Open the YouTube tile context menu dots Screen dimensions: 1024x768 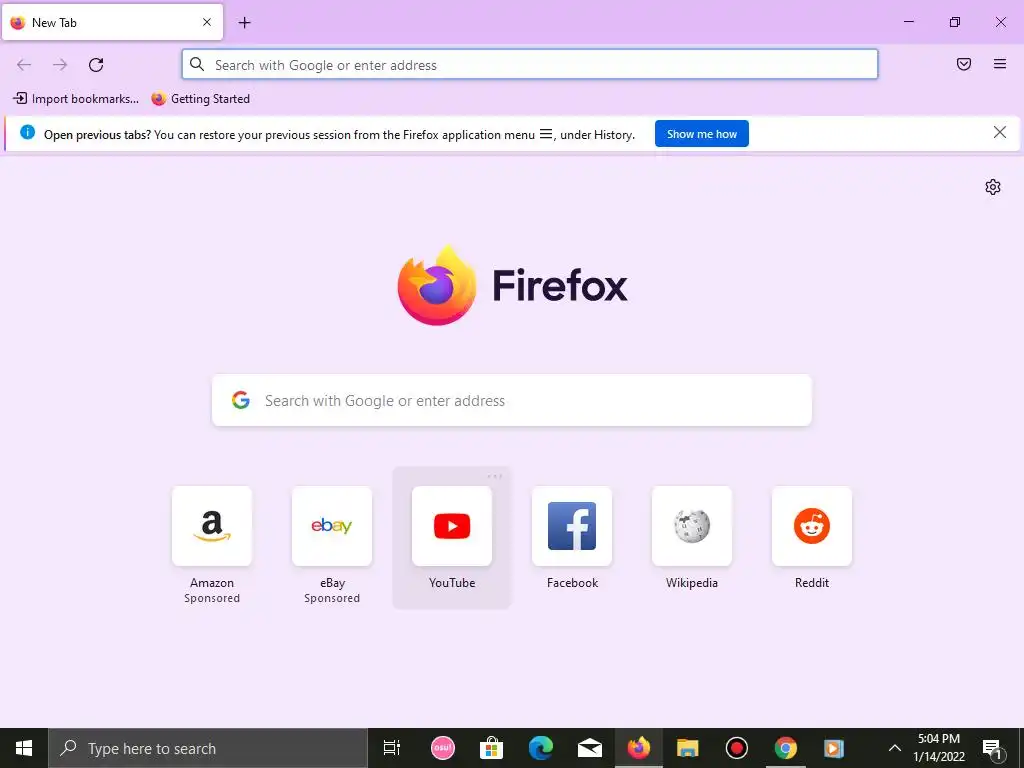(494, 476)
